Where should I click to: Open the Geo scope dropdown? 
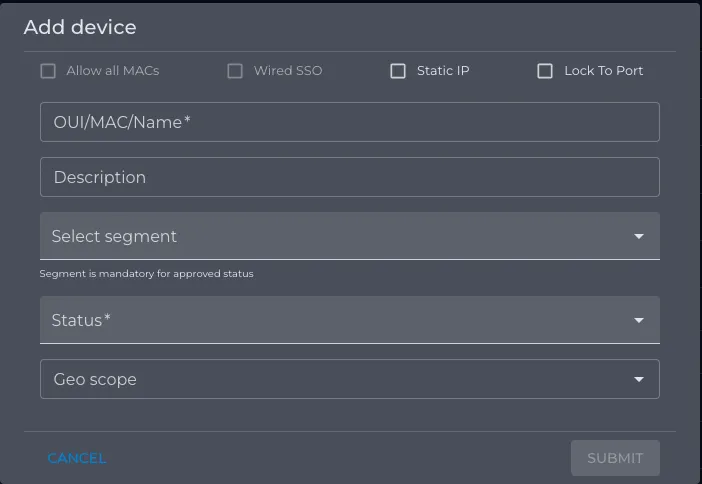tap(350, 379)
